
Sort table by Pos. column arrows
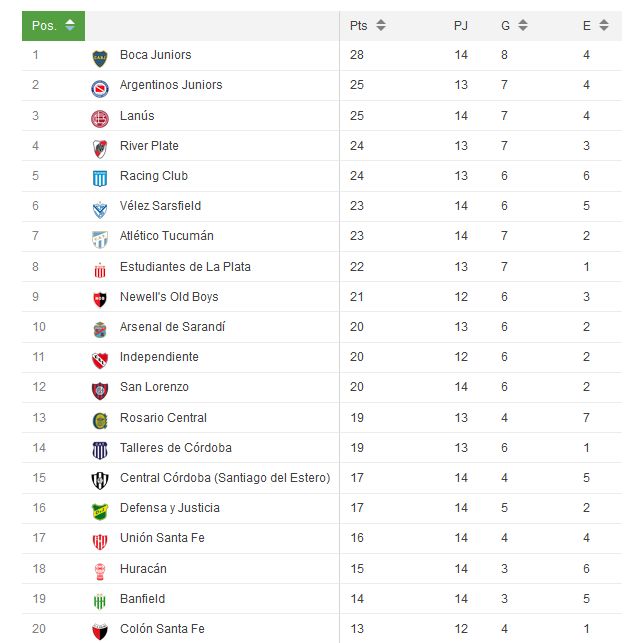pyautogui.click(x=70, y=25)
